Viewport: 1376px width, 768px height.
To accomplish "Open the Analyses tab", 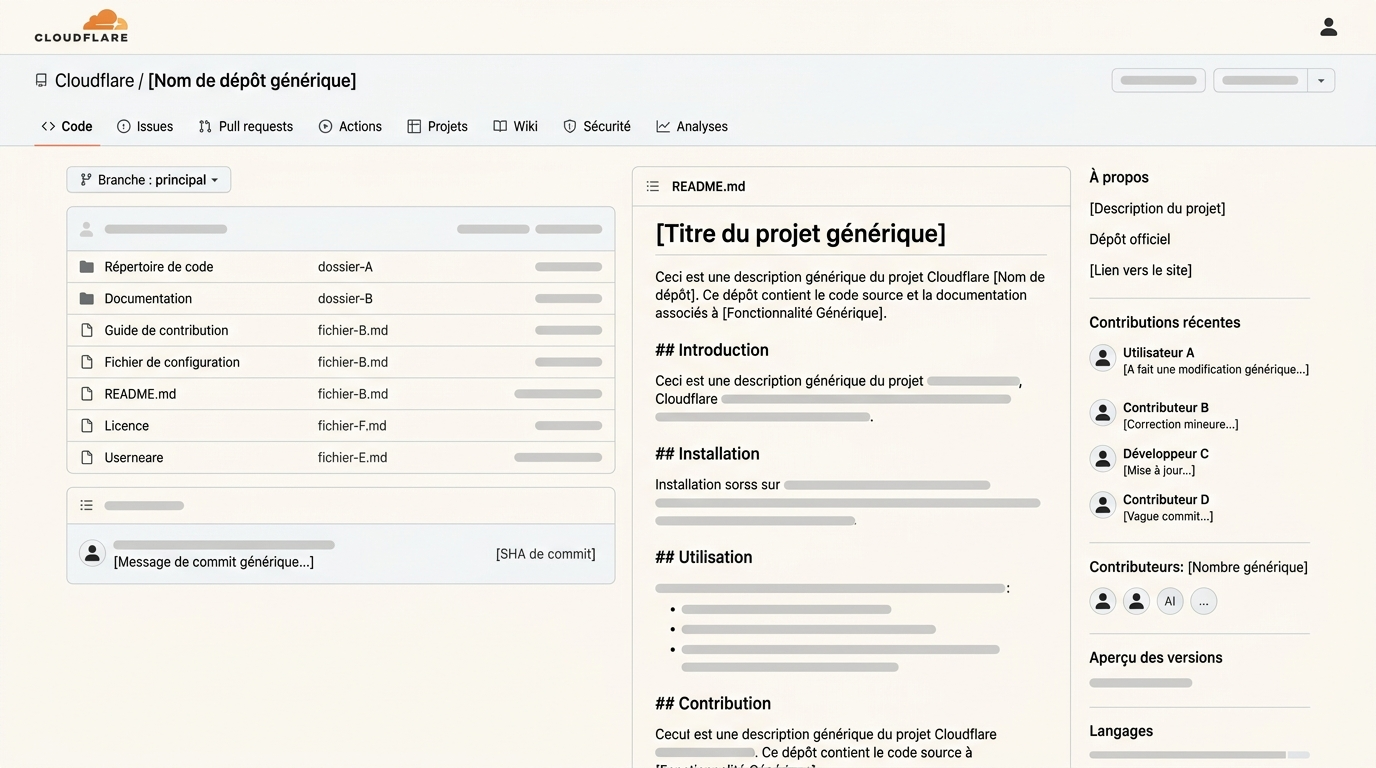I will coord(692,127).
